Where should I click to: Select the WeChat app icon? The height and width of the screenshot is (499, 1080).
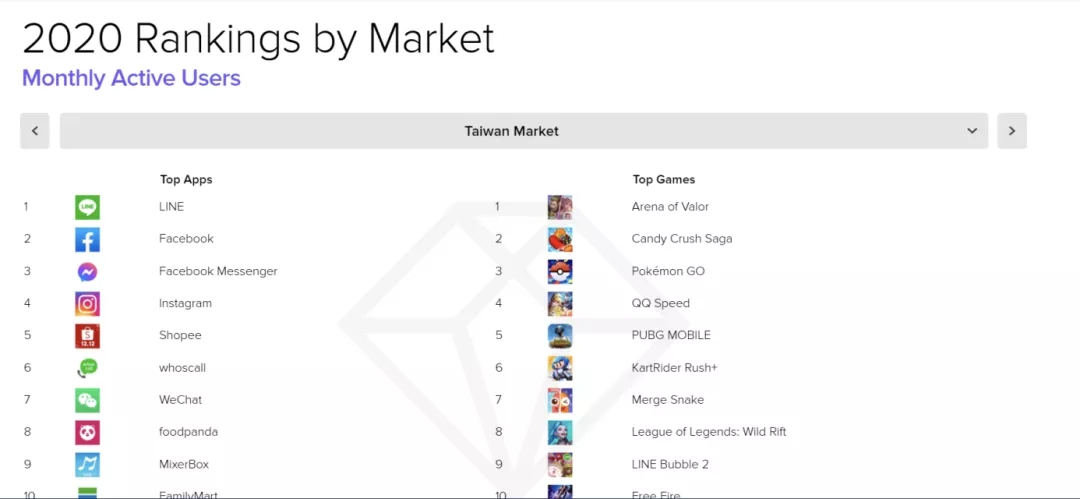click(87, 400)
